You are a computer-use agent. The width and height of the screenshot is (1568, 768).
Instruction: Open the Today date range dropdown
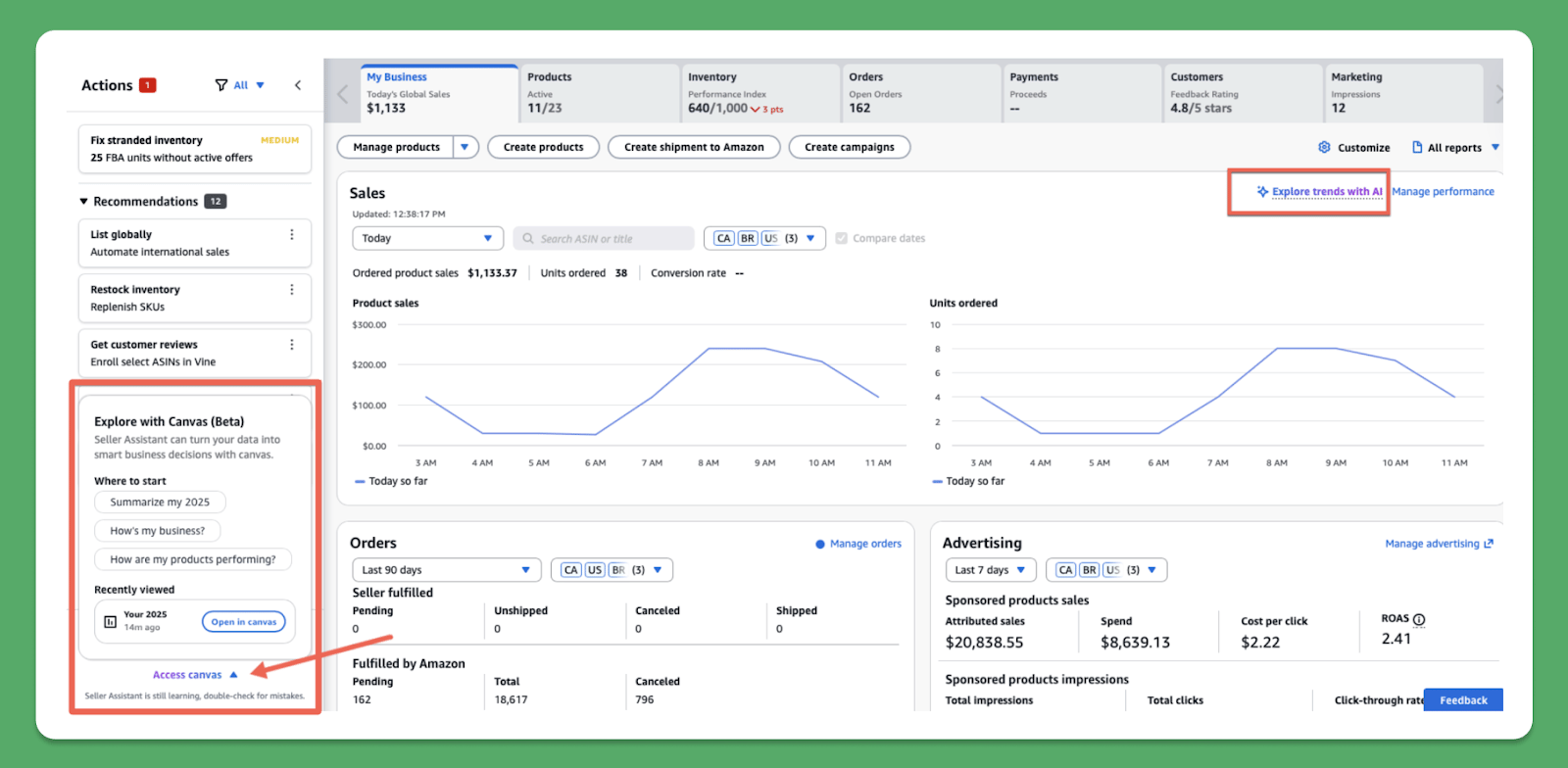pos(427,238)
